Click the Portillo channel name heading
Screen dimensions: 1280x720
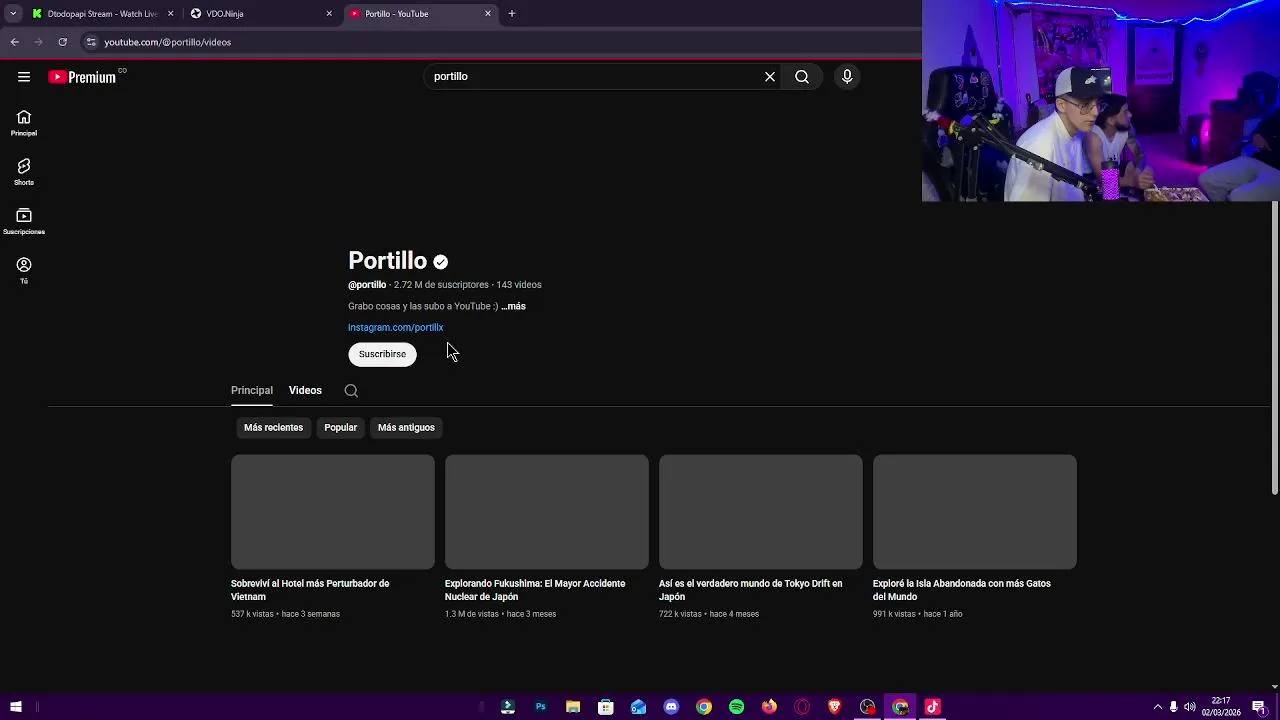point(387,261)
